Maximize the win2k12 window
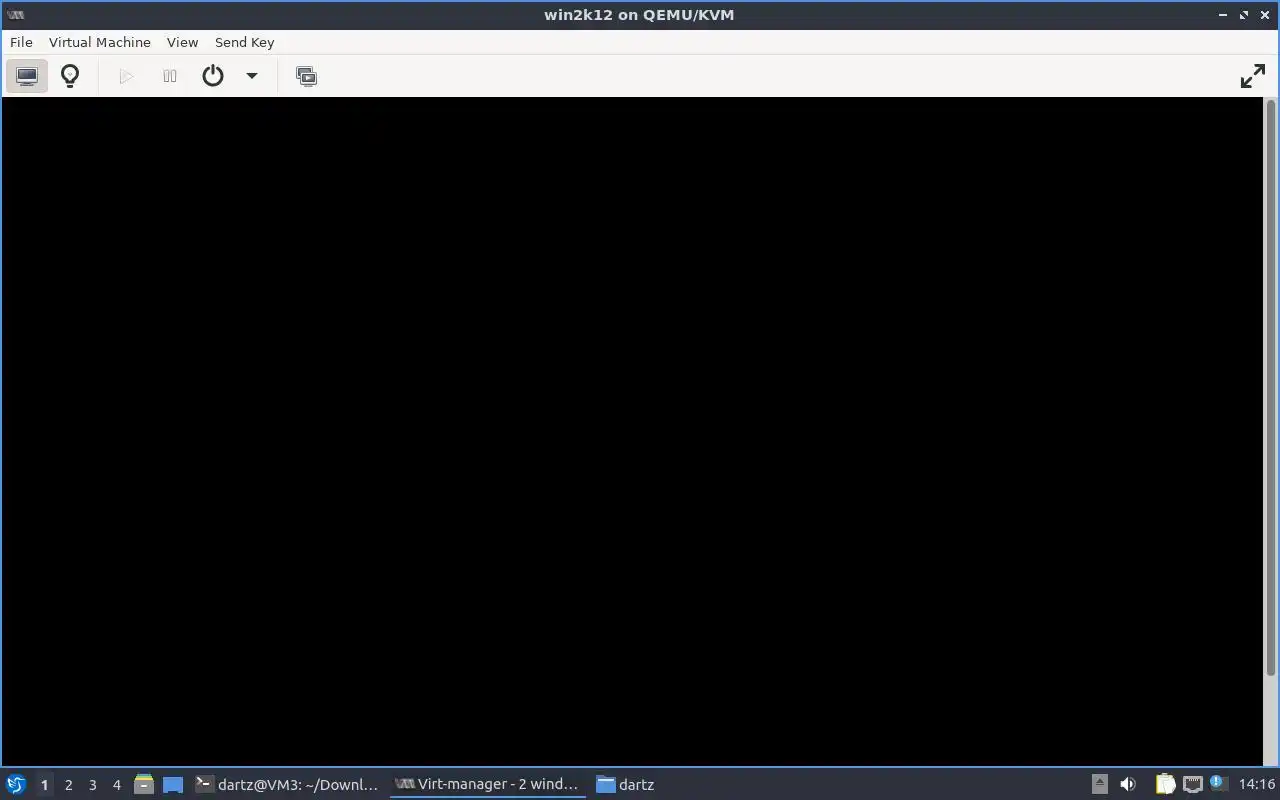This screenshot has width=1280, height=800. (1244, 15)
